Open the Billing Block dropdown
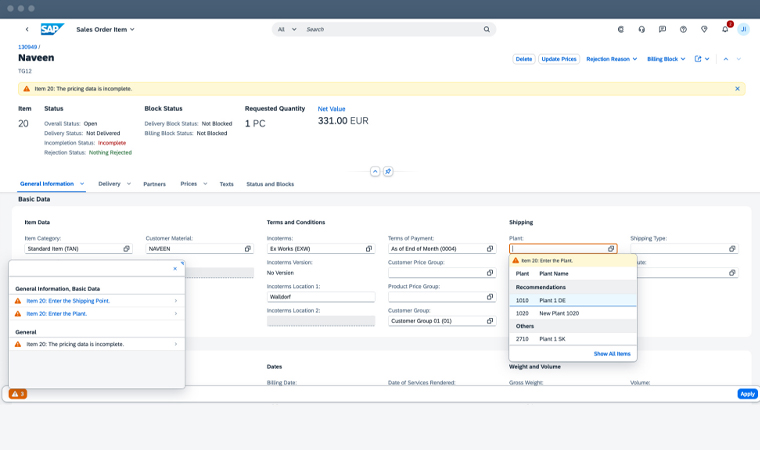760x450 pixels. (666, 59)
